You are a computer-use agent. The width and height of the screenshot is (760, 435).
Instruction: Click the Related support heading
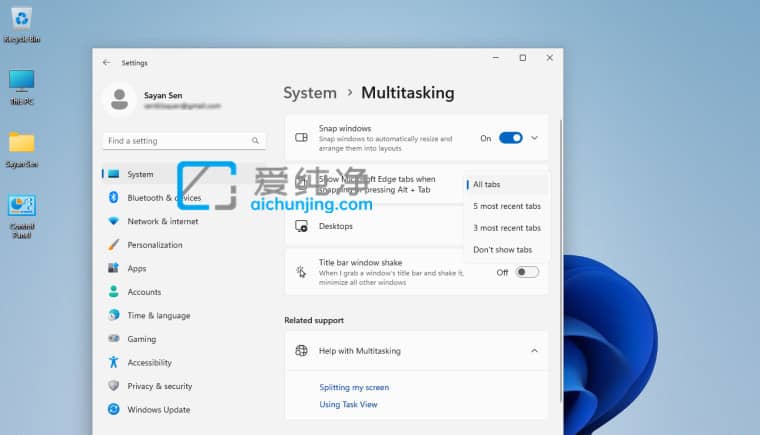coord(314,320)
